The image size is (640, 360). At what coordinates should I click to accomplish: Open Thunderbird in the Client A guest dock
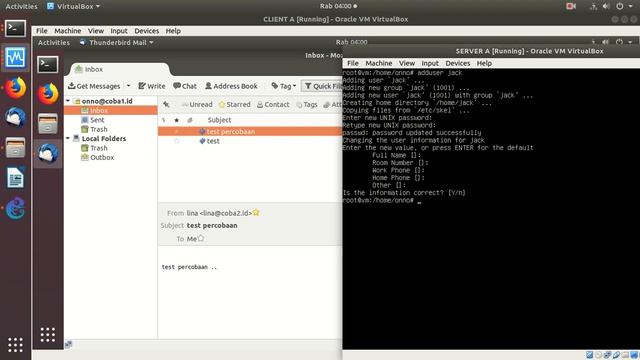[x=48, y=153]
